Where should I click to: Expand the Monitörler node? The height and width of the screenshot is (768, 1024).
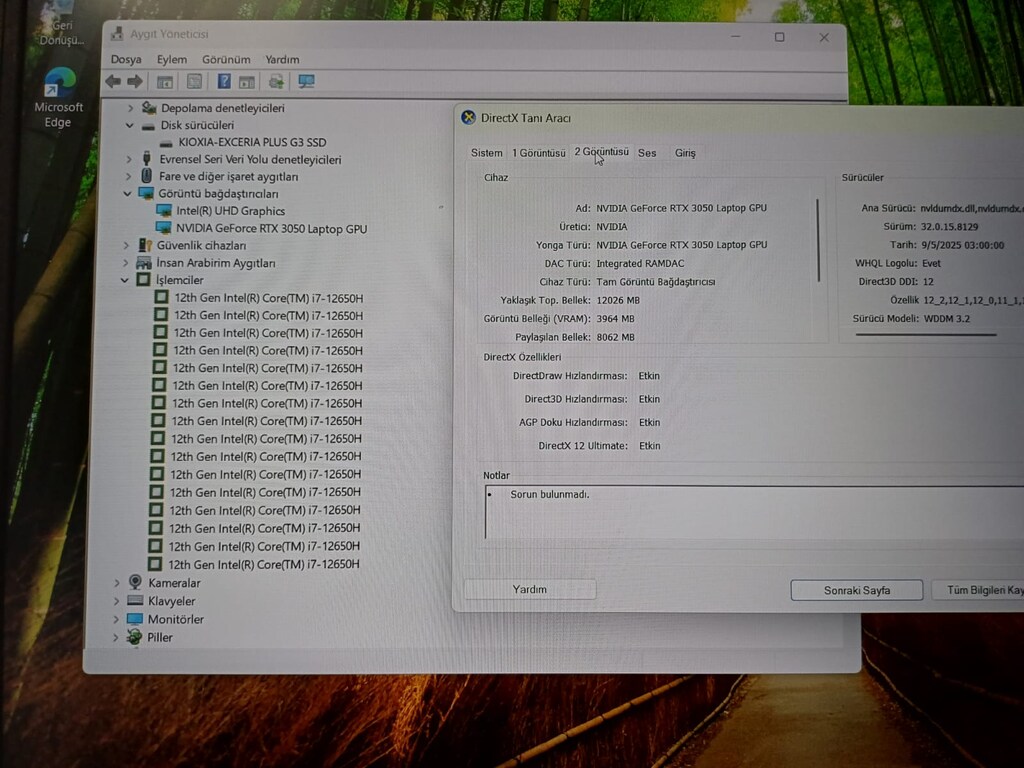pos(116,619)
